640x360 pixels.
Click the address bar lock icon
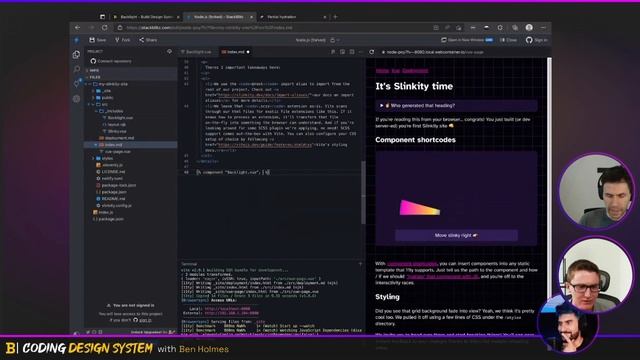[x=120, y=28]
